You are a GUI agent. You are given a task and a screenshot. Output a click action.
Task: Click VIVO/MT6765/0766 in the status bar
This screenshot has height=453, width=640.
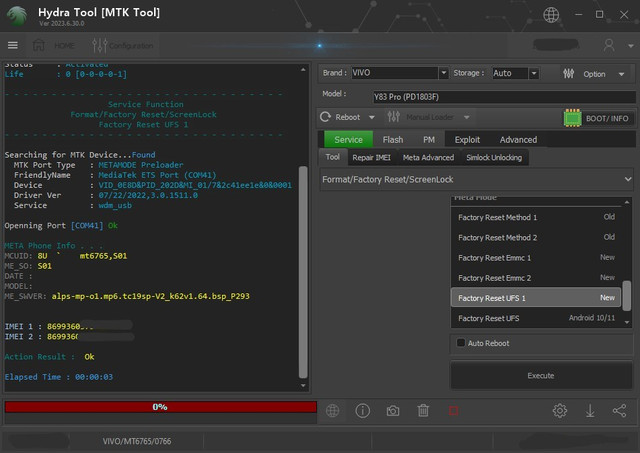[137, 441]
